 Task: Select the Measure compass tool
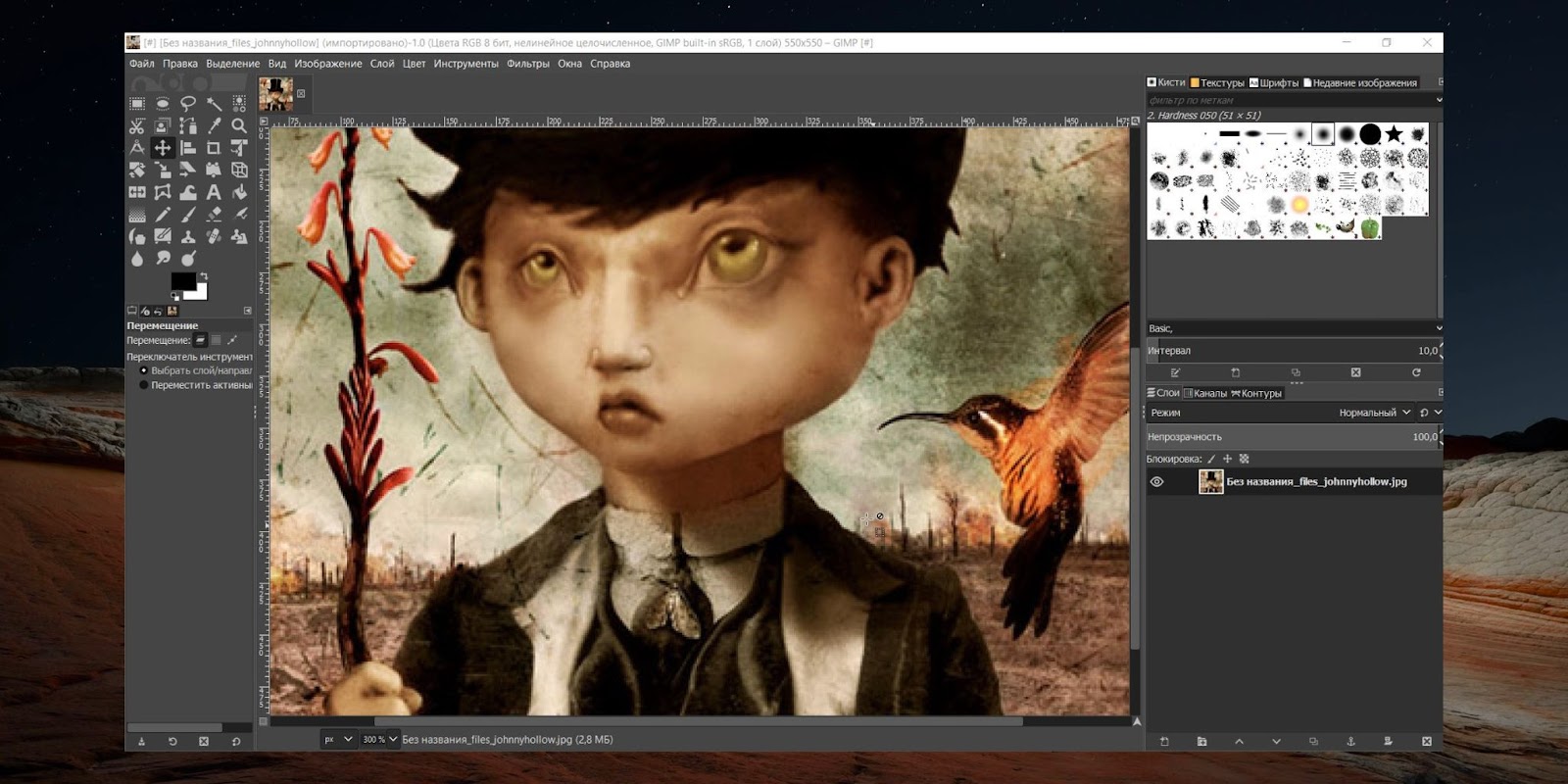[137, 148]
